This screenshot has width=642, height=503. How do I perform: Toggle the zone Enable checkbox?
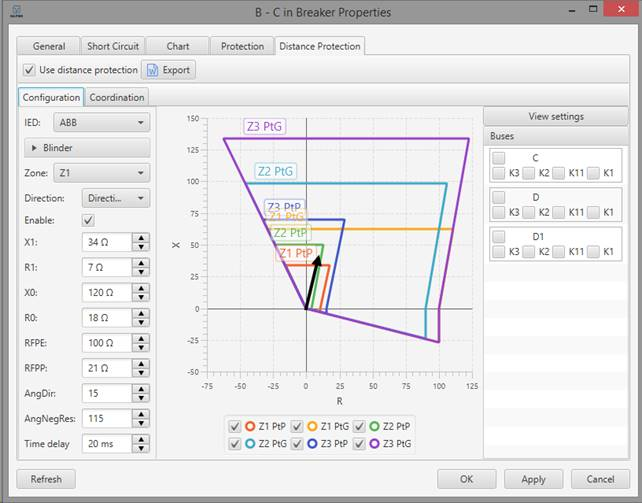[x=88, y=220]
